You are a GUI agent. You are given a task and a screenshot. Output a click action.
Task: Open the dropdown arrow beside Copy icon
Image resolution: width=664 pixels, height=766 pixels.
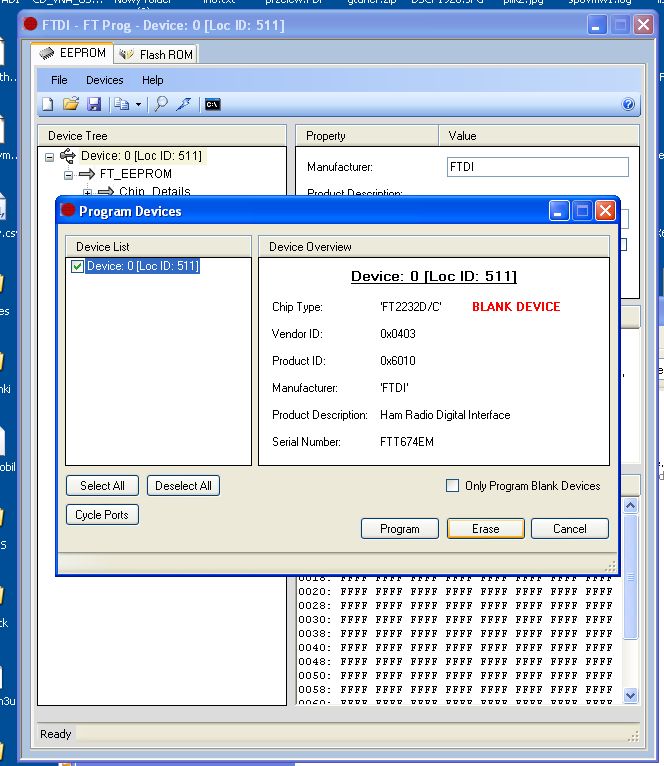pos(138,105)
